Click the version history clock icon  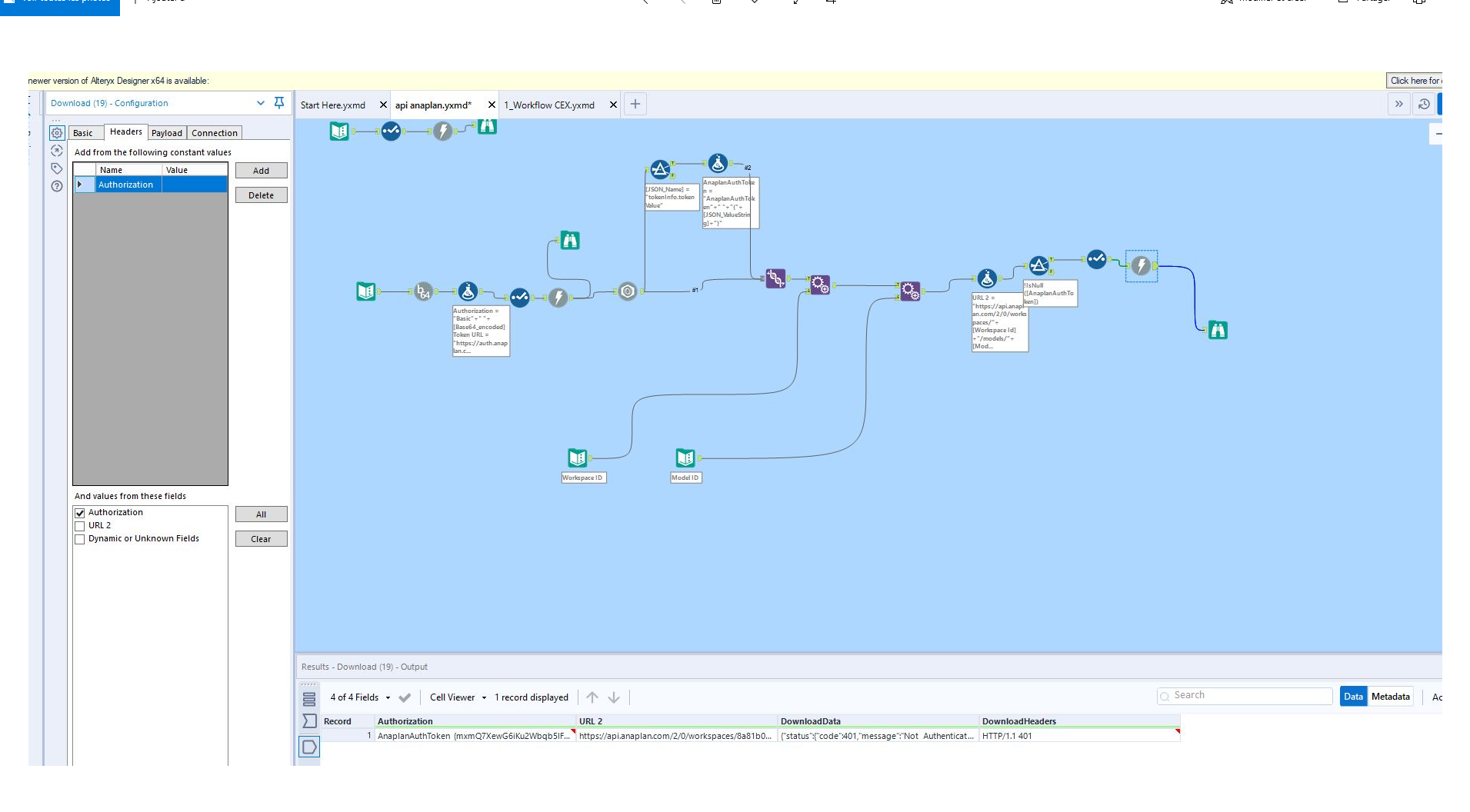point(1424,104)
